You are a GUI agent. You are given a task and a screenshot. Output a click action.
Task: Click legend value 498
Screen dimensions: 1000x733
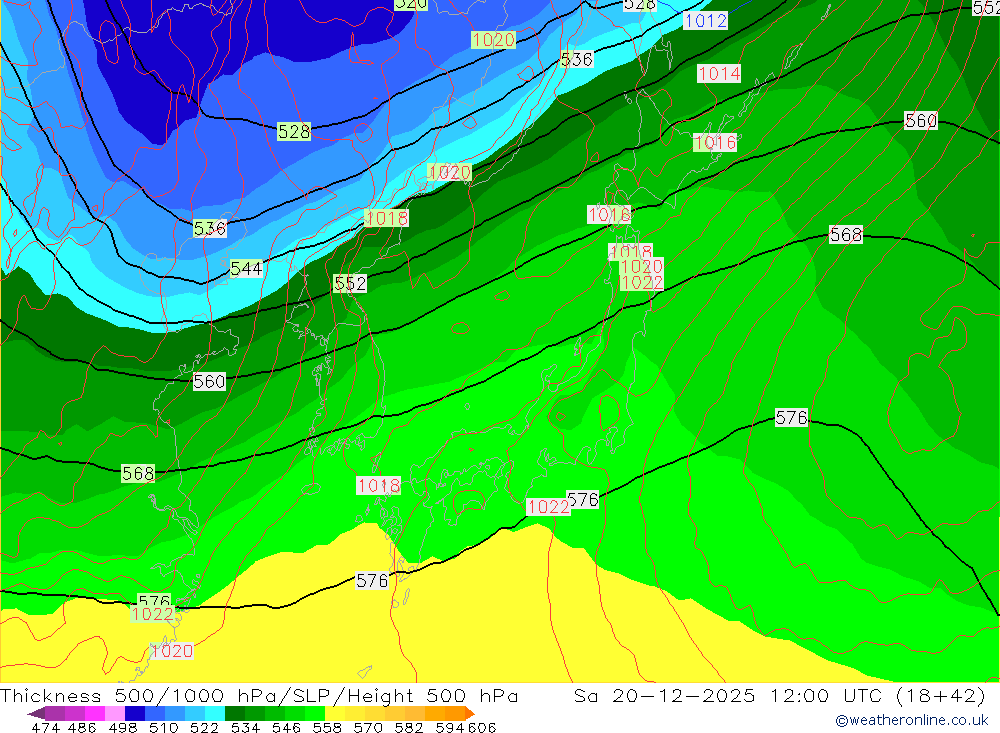(x=123, y=727)
